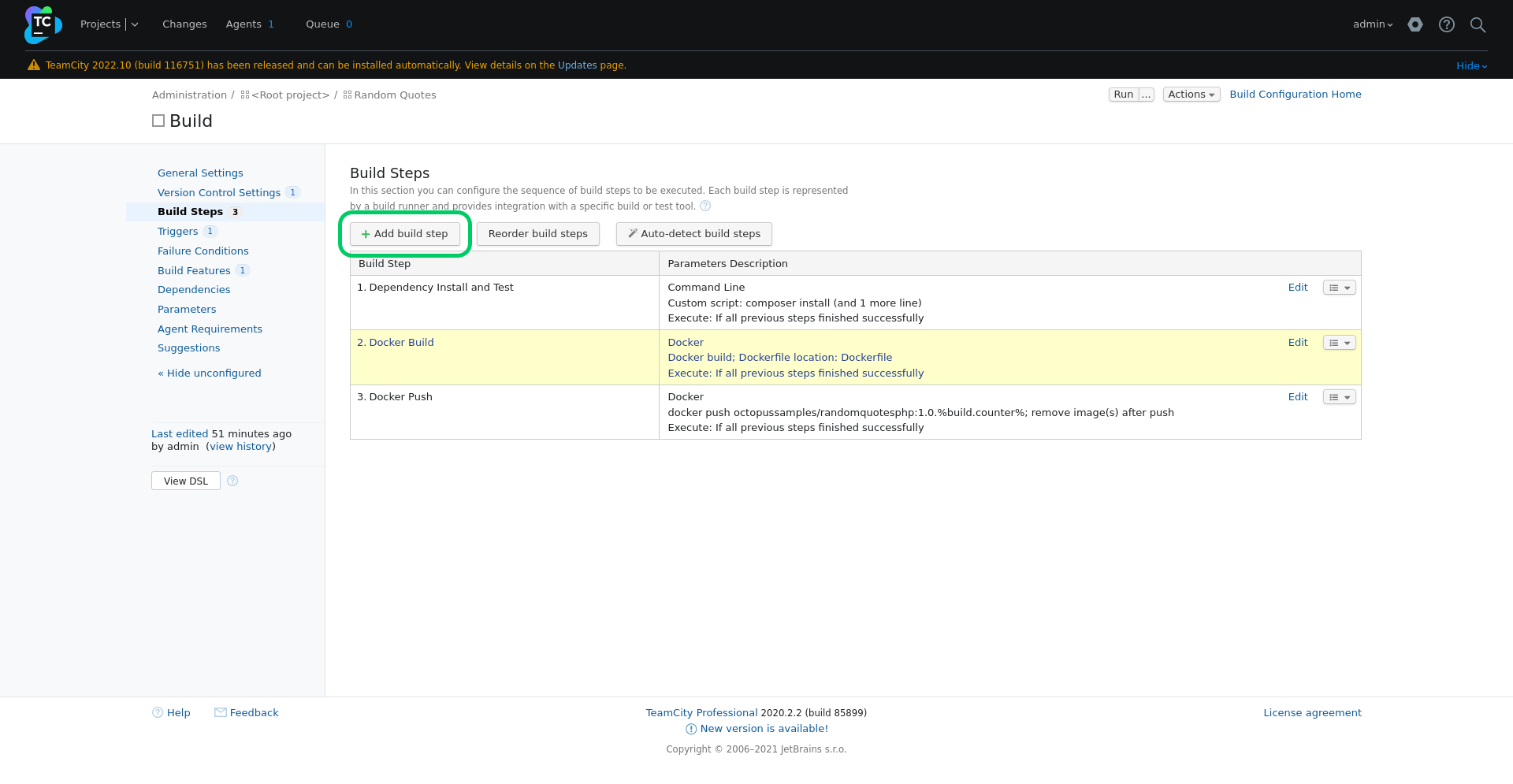Add a new build step
Screen dimensions: 1513x784
(405, 234)
